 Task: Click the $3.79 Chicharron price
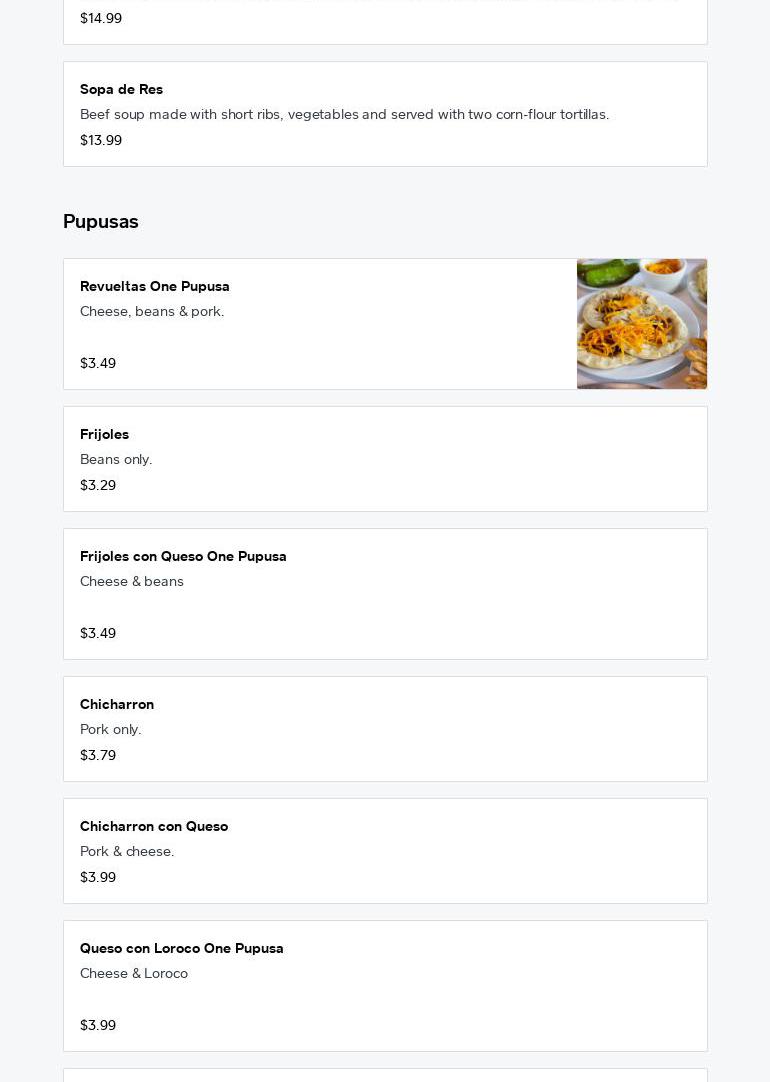98,756
